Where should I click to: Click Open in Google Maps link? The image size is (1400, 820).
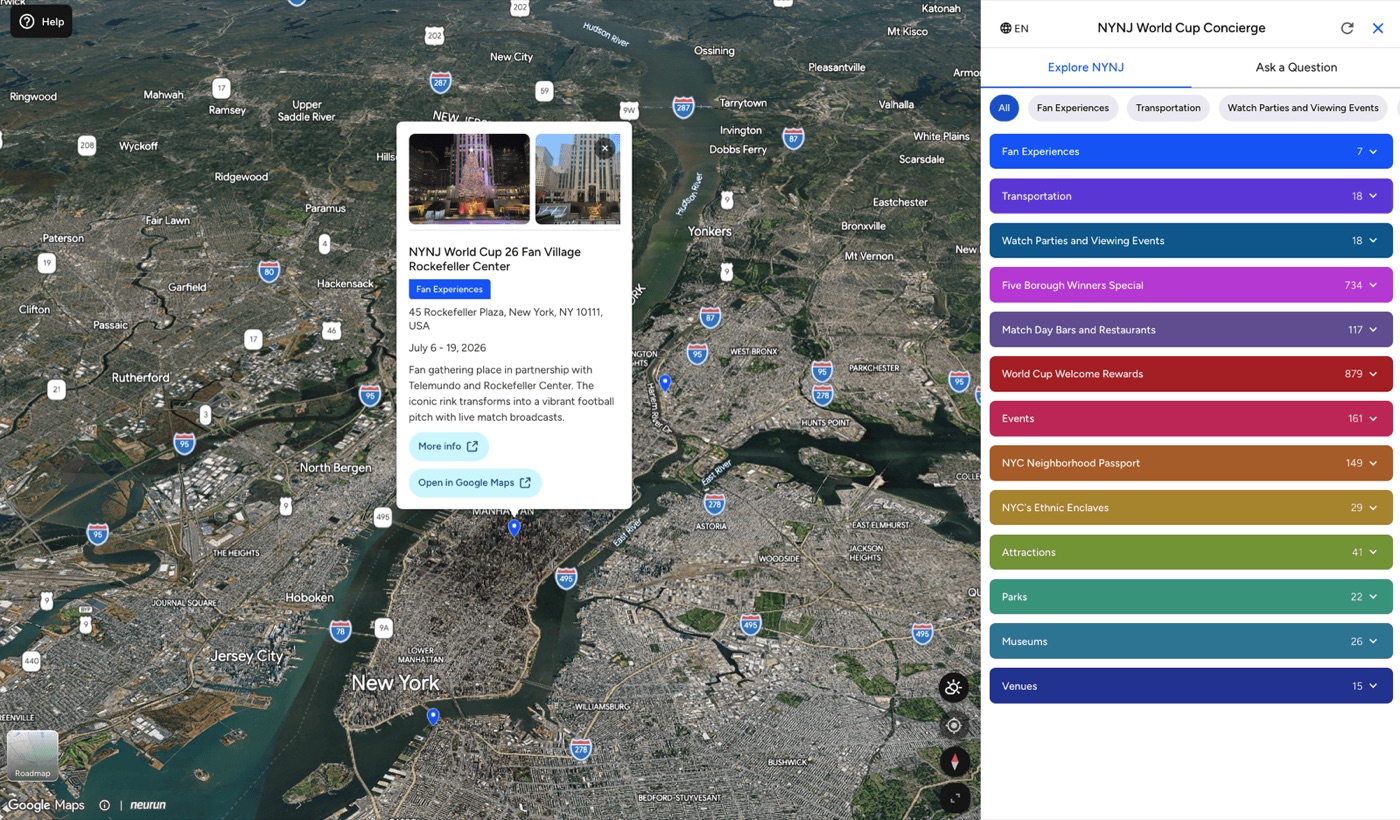pos(475,483)
